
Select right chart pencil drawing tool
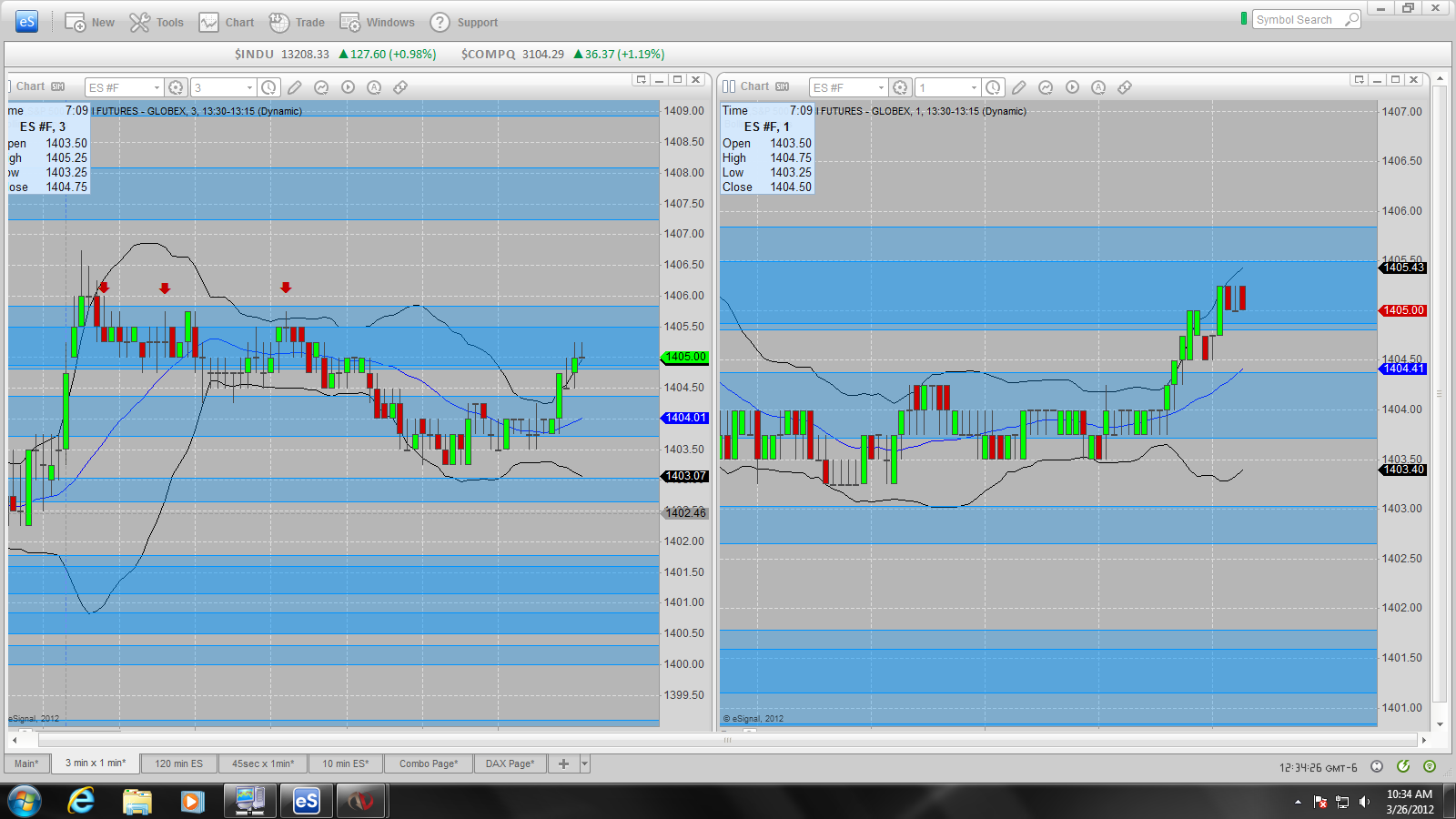click(1019, 87)
